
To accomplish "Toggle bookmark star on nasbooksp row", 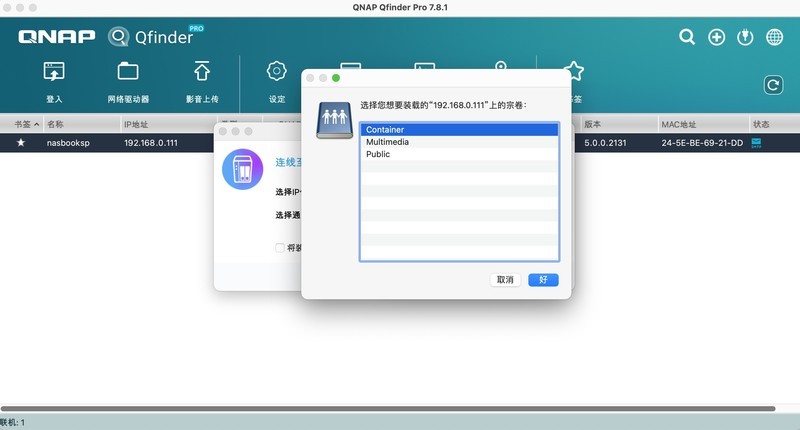I will click(x=21, y=143).
